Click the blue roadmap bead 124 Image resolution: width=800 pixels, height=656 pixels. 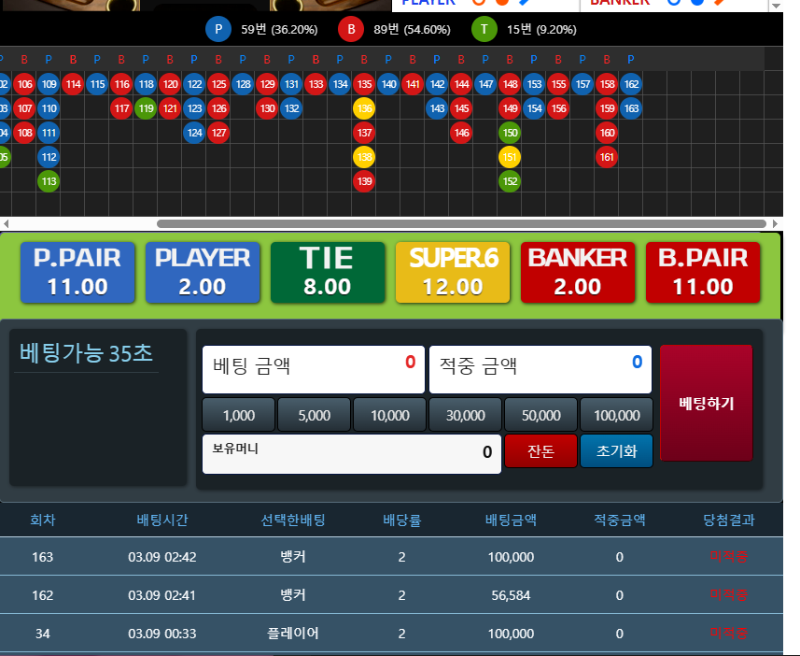[x=194, y=133]
